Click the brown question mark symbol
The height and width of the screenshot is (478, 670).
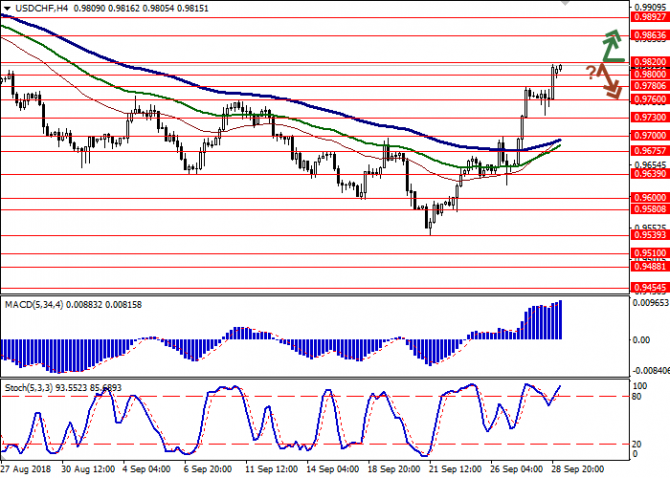click(591, 71)
